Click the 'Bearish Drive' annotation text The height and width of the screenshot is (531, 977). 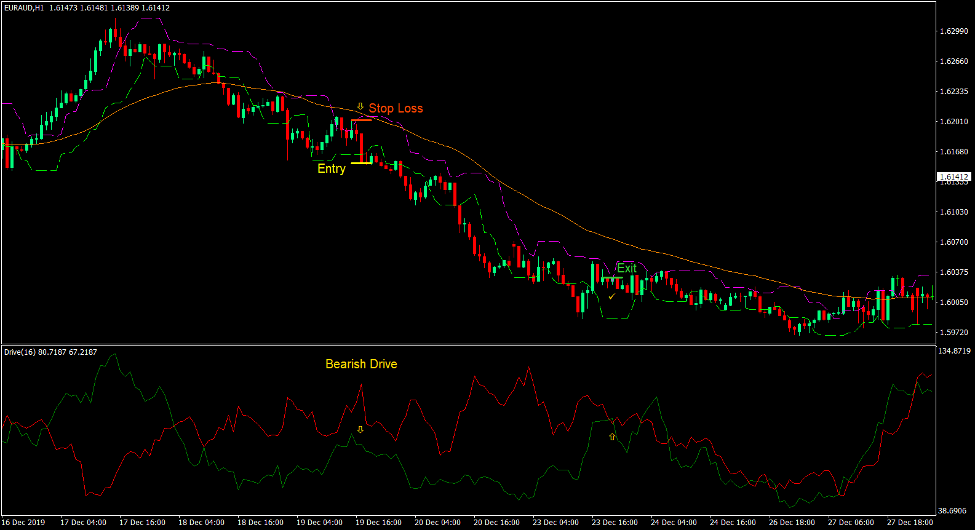pos(361,364)
